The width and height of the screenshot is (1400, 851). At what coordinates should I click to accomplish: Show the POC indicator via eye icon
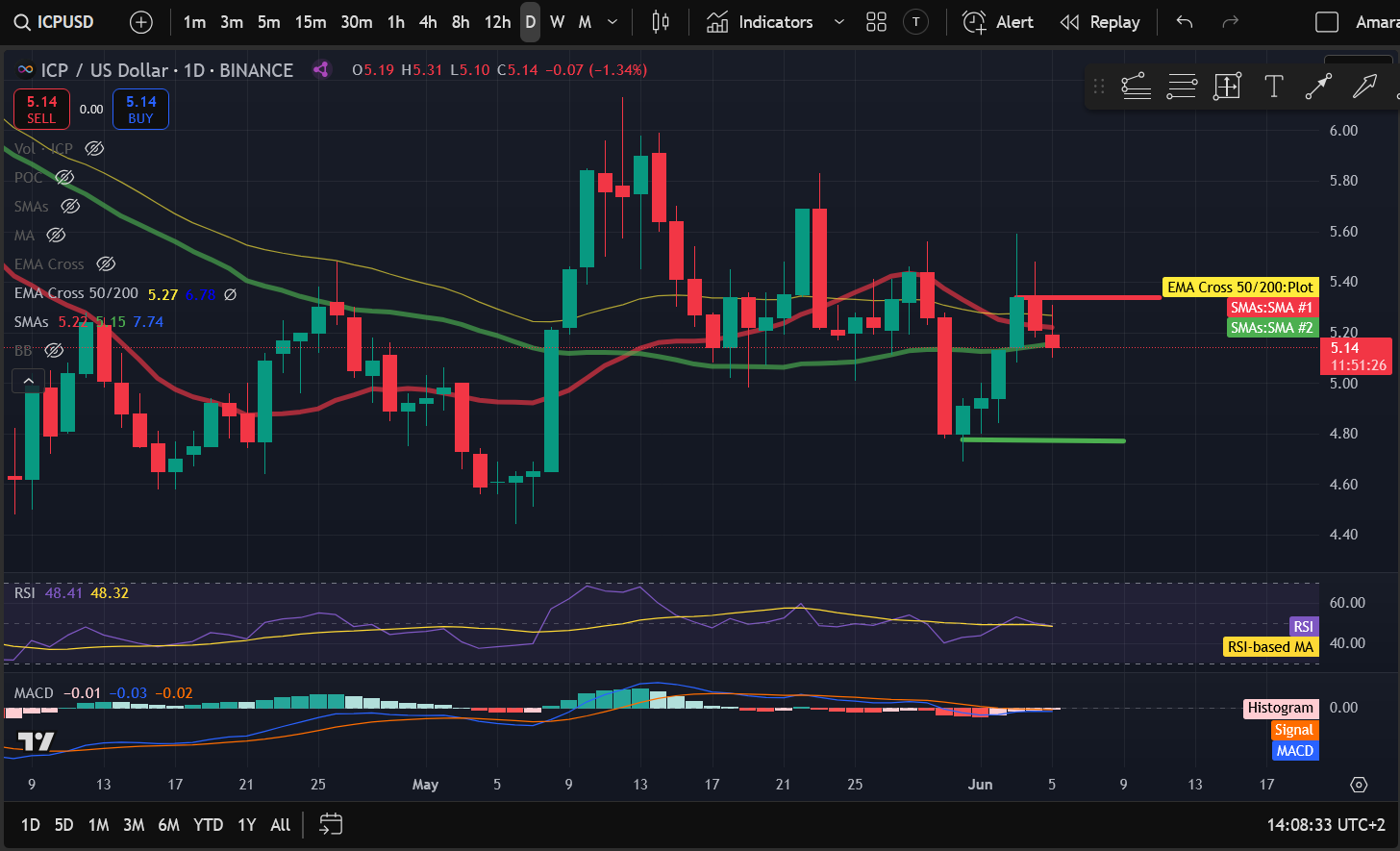tap(64, 177)
